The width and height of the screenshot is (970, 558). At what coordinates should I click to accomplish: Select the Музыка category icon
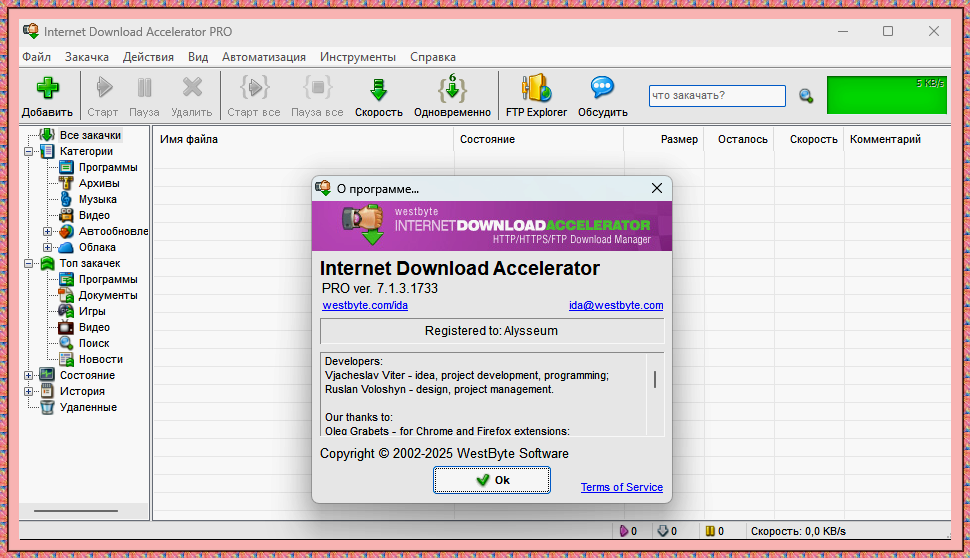(x=66, y=199)
